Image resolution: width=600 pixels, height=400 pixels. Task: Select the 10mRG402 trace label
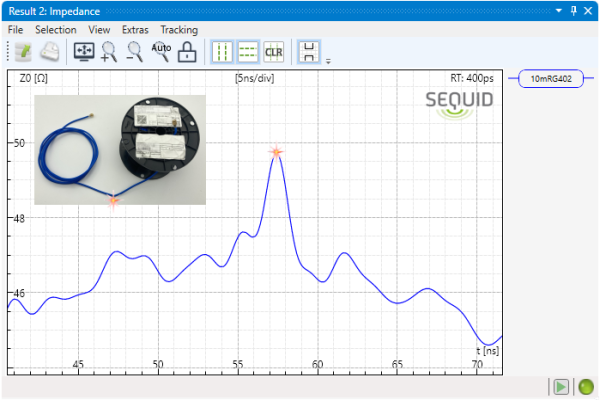click(551, 79)
